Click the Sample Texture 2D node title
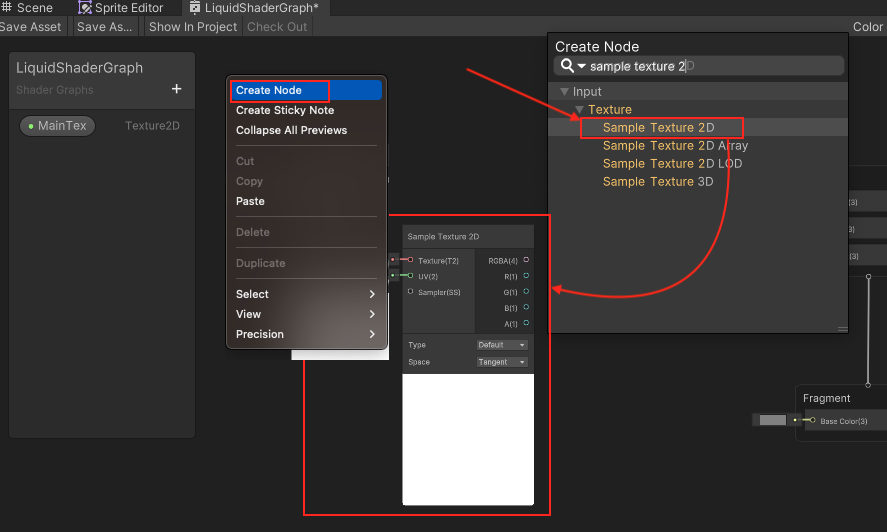 [x=443, y=237]
